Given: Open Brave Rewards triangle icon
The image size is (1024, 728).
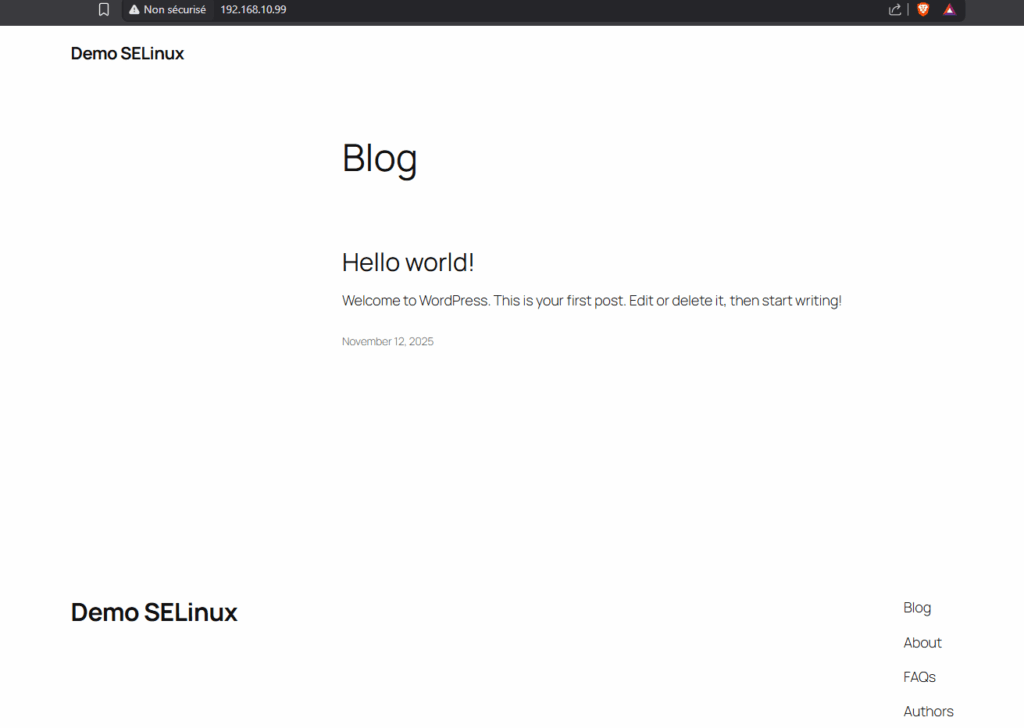Looking at the screenshot, I should pos(949,10).
